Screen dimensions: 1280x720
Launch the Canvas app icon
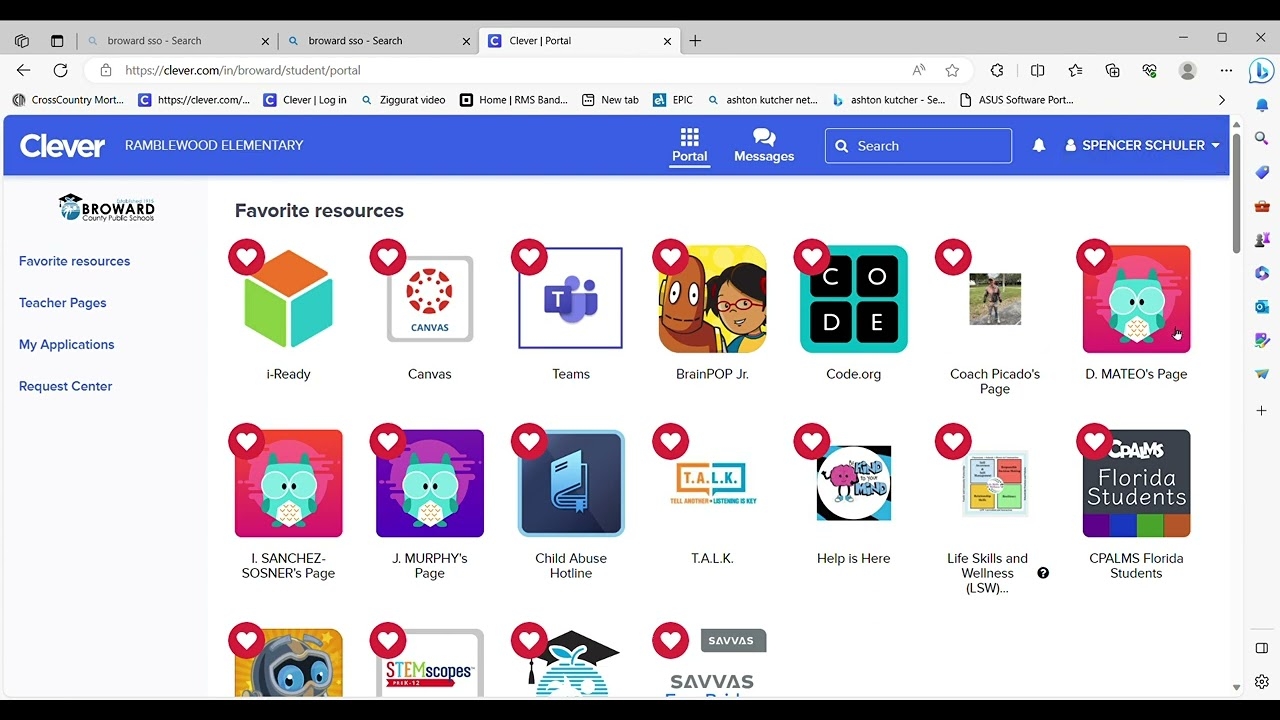pyautogui.click(x=430, y=299)
